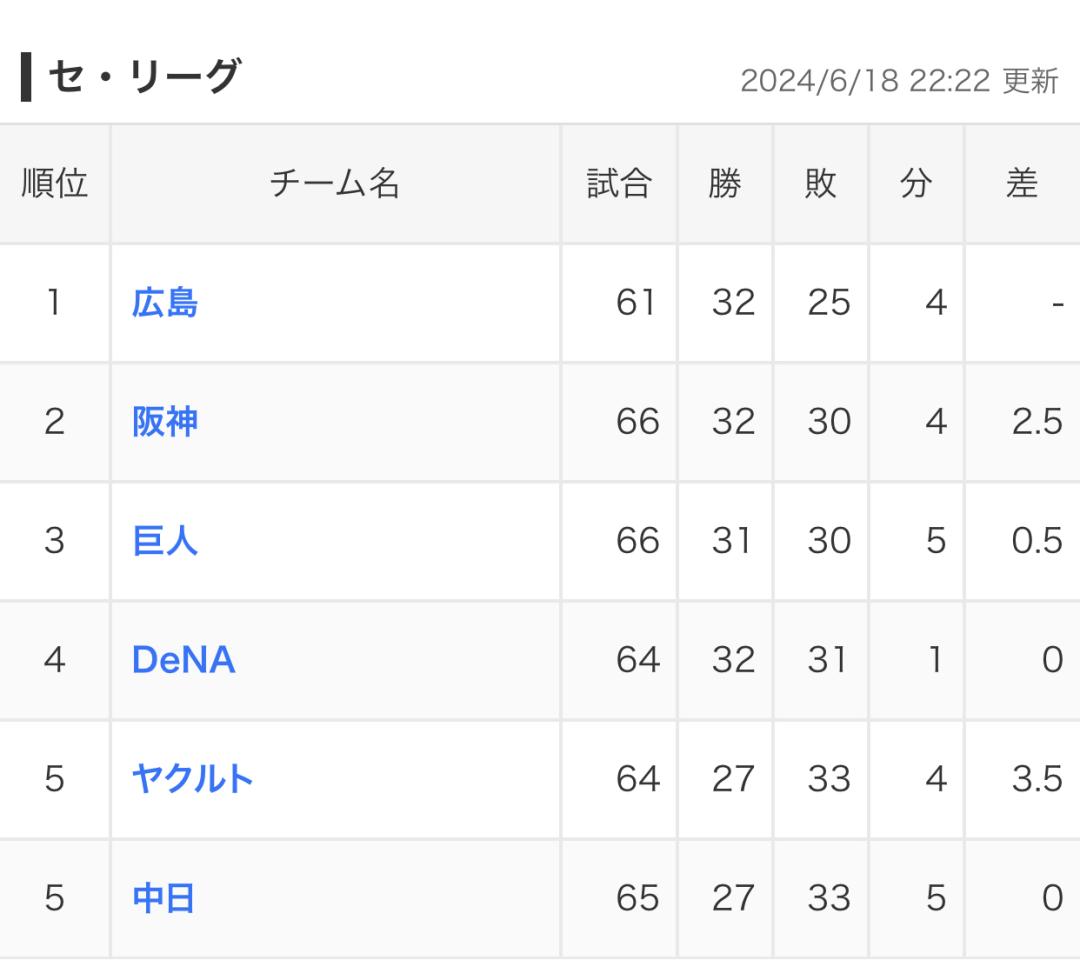Click the セ・リーグ section heading
The image size is (1080, 967).
pyautogui.click(x=145, y=76)
